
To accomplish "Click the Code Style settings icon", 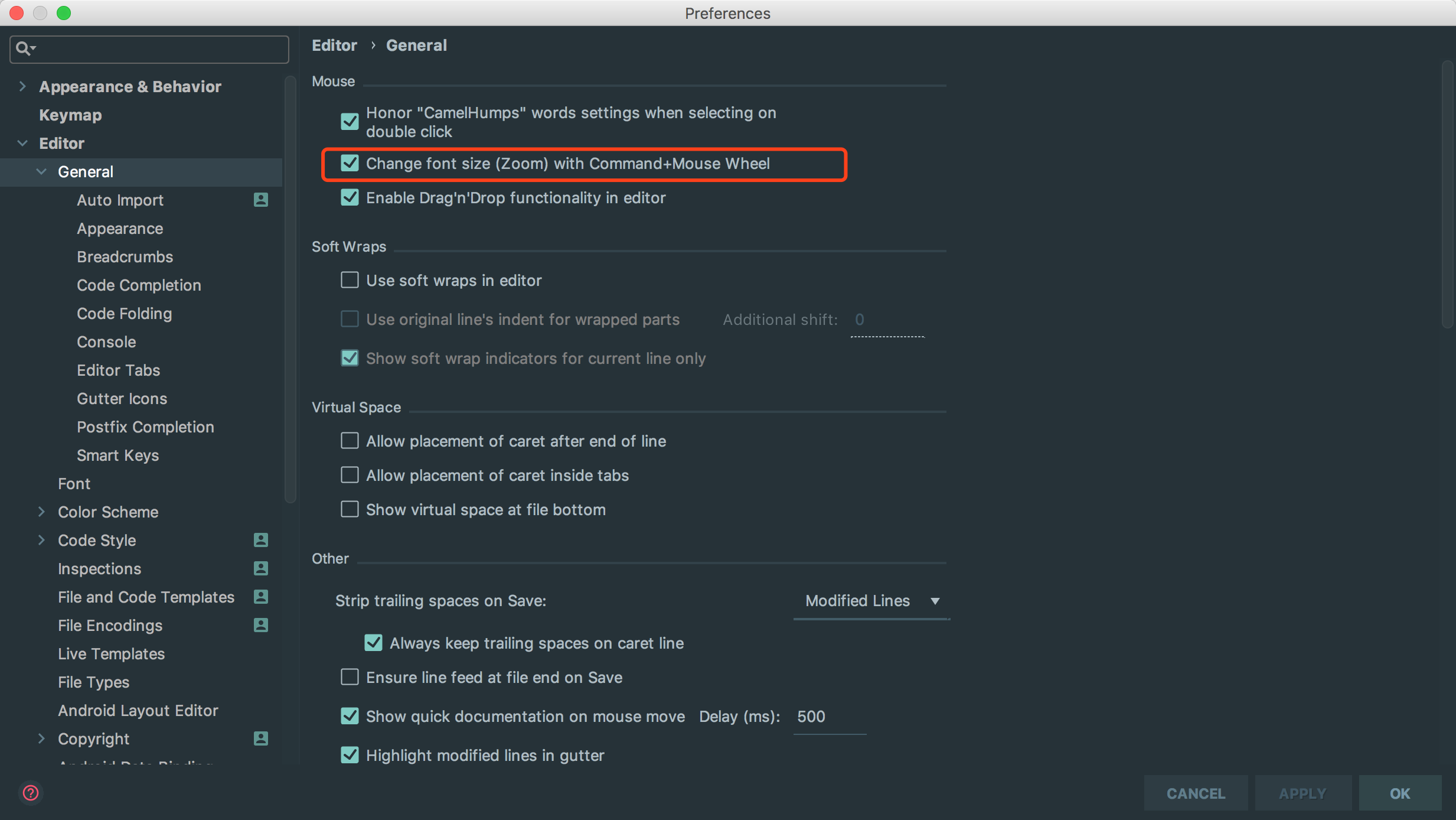I will 261,540.
